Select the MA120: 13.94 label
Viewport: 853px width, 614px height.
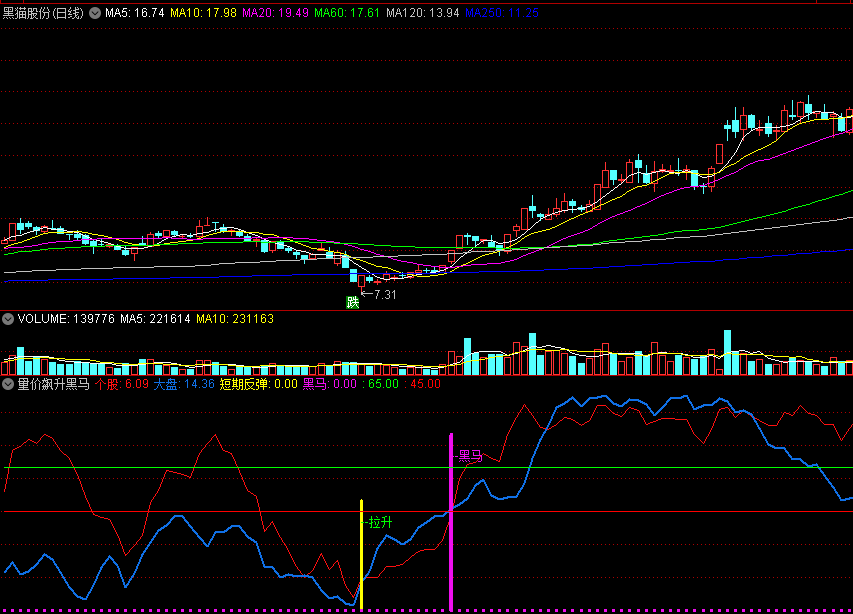pos(423,13)
